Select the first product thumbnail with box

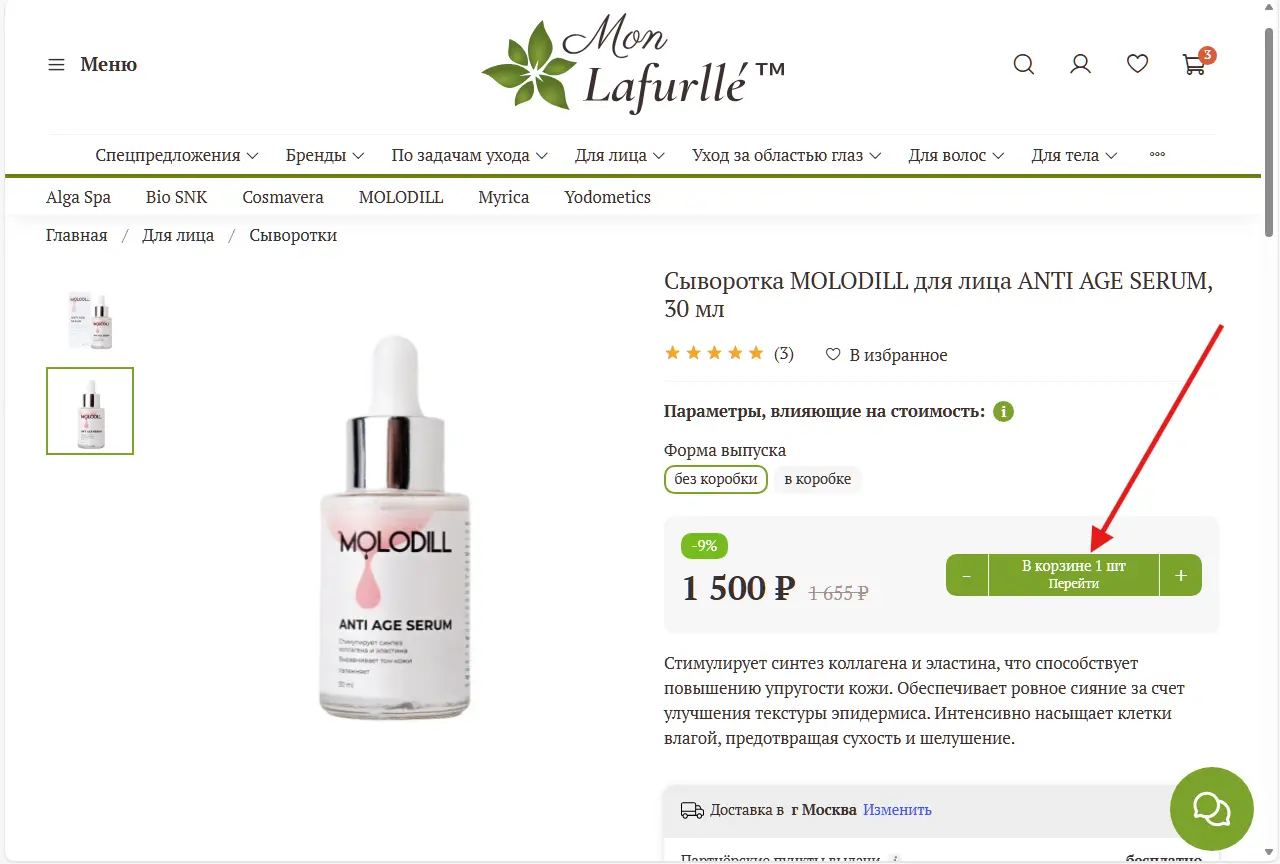tap(90, 320)
